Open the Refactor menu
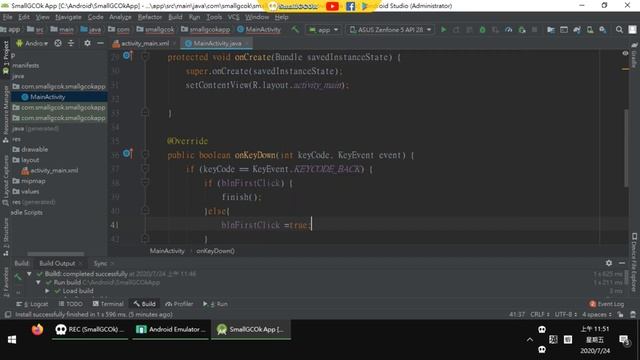Image resolution: width=640 pixels, height=360 pixels. pos(149,17)
